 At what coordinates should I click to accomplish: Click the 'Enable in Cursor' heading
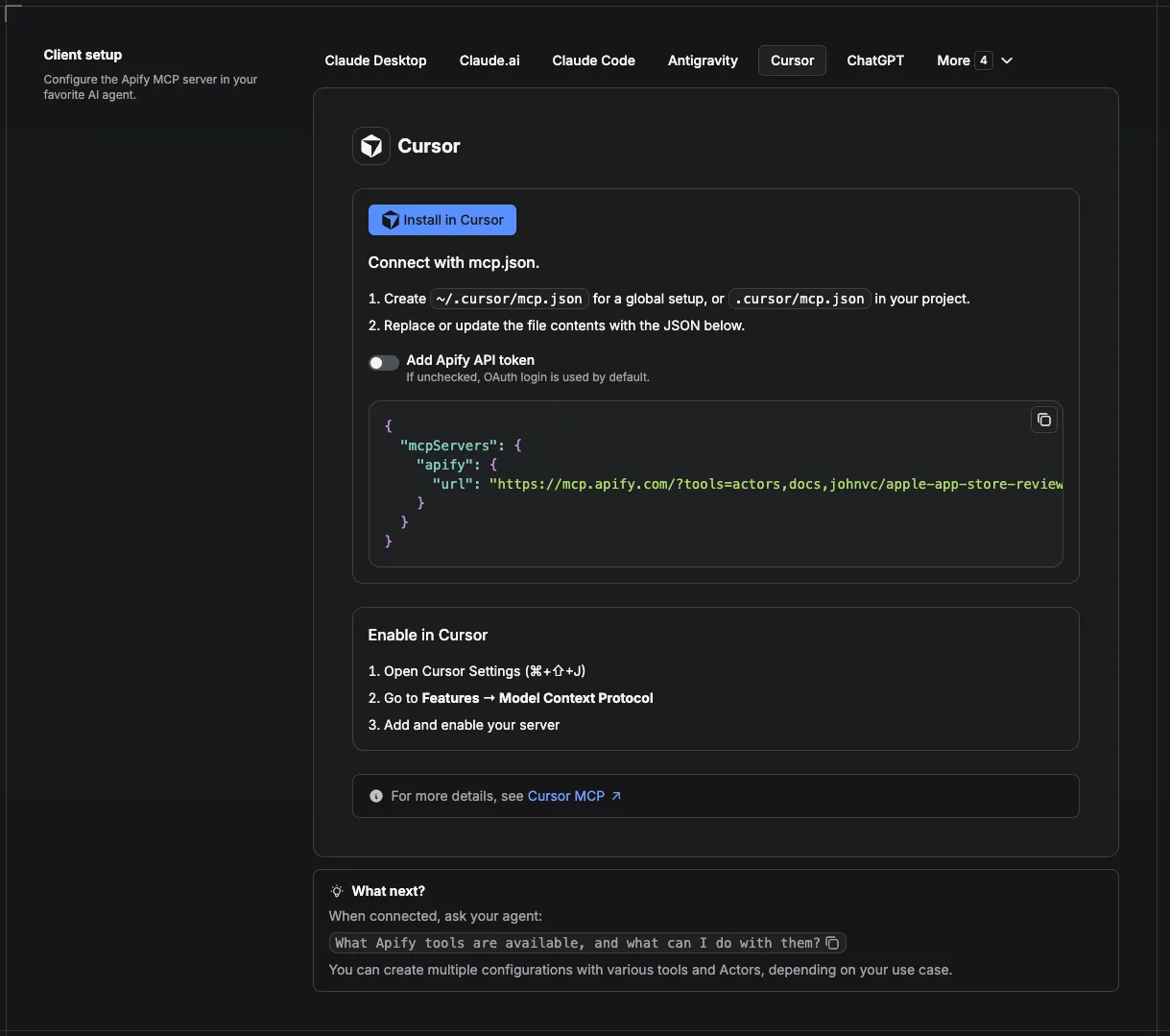point(428,635)
